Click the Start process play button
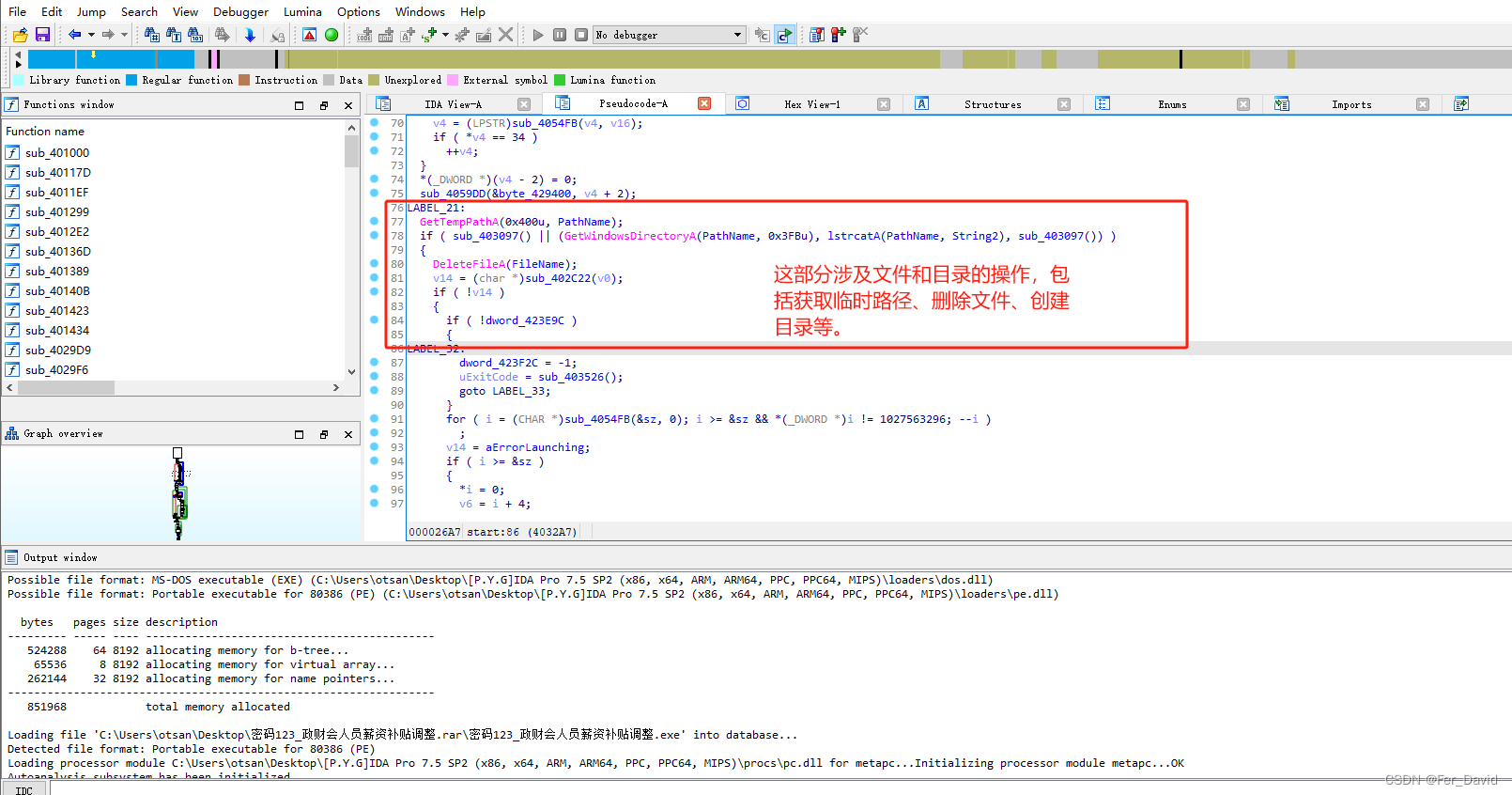Viewport: 1512px width, 795px height. [x=538, y=35]
